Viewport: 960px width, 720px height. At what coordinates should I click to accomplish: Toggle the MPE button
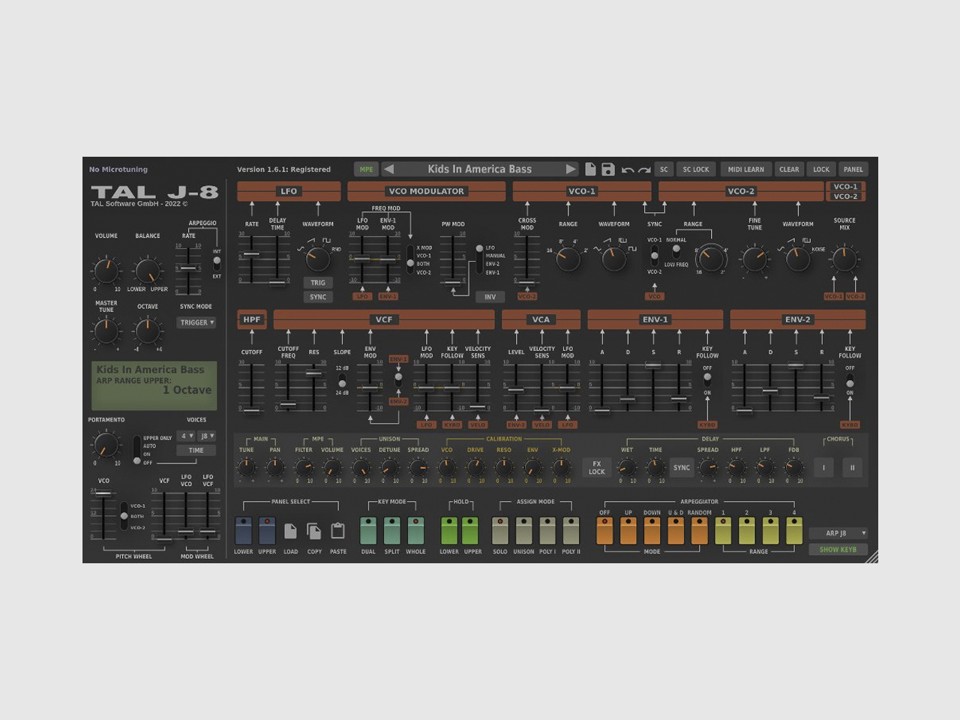click(x=366, y=170)
